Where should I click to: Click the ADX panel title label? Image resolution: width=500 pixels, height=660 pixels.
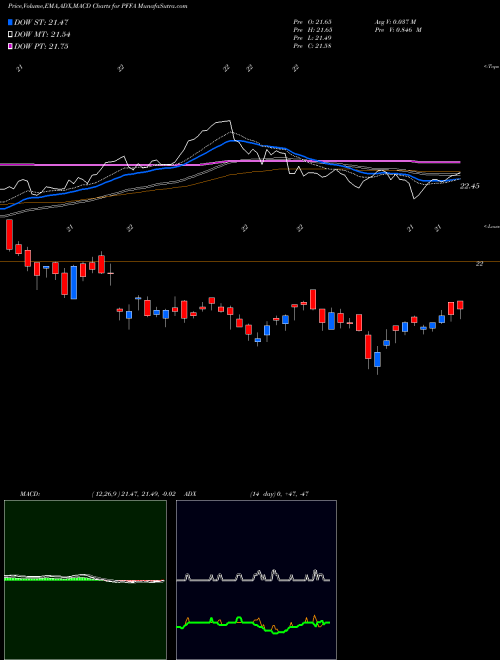point(191,494)
